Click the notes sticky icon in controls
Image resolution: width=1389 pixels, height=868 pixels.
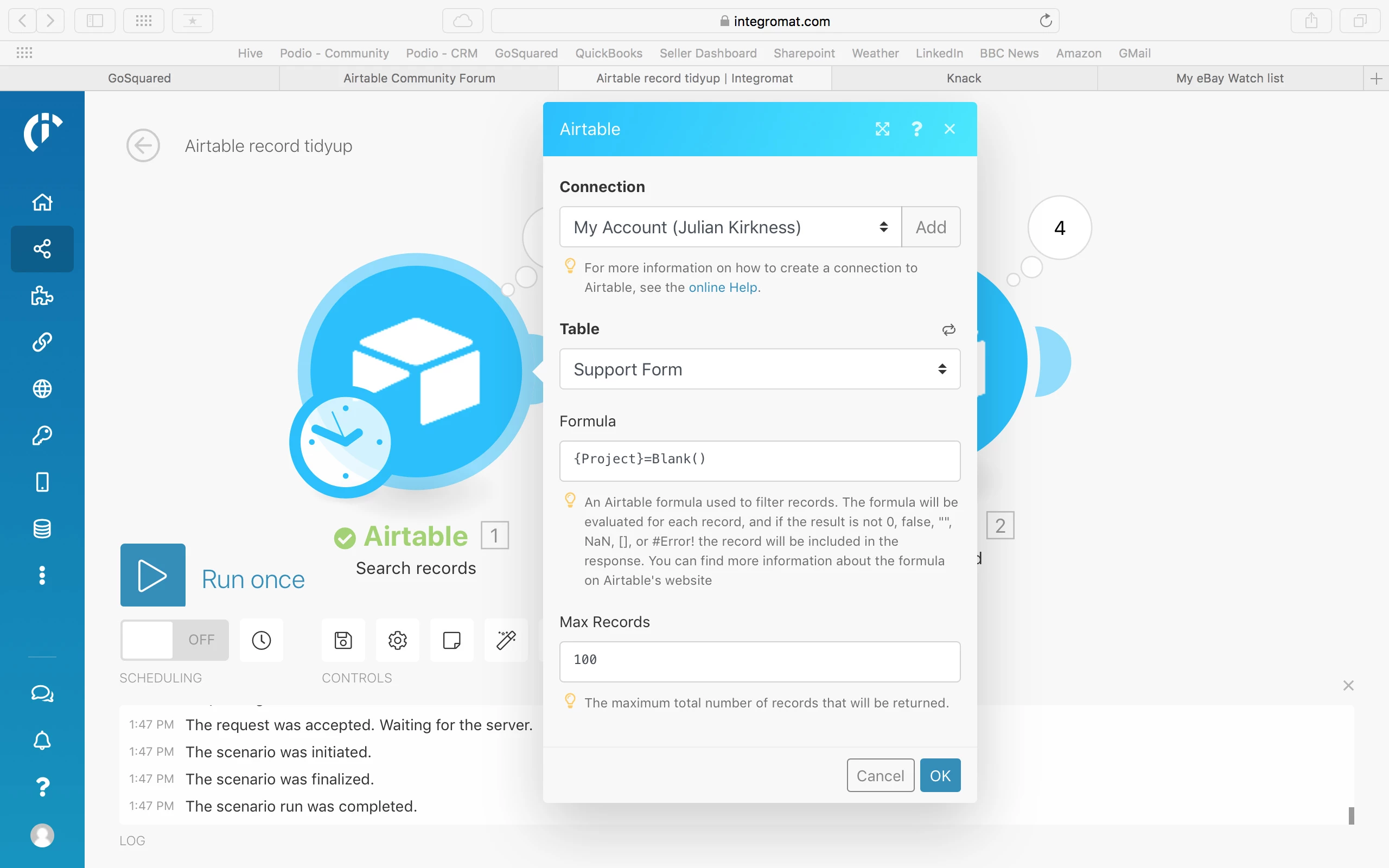452,640
